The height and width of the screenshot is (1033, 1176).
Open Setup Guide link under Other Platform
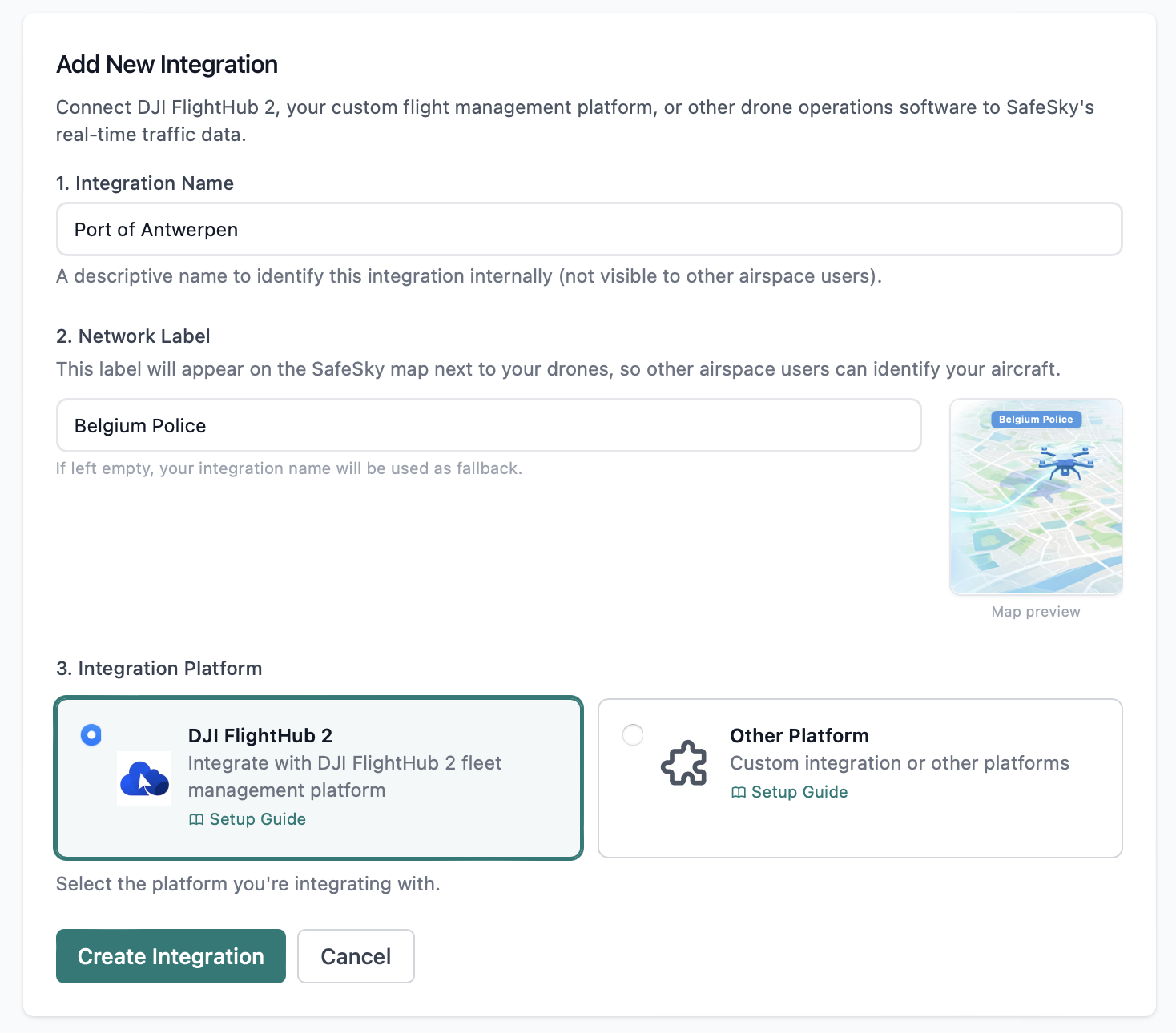(790, 792)
